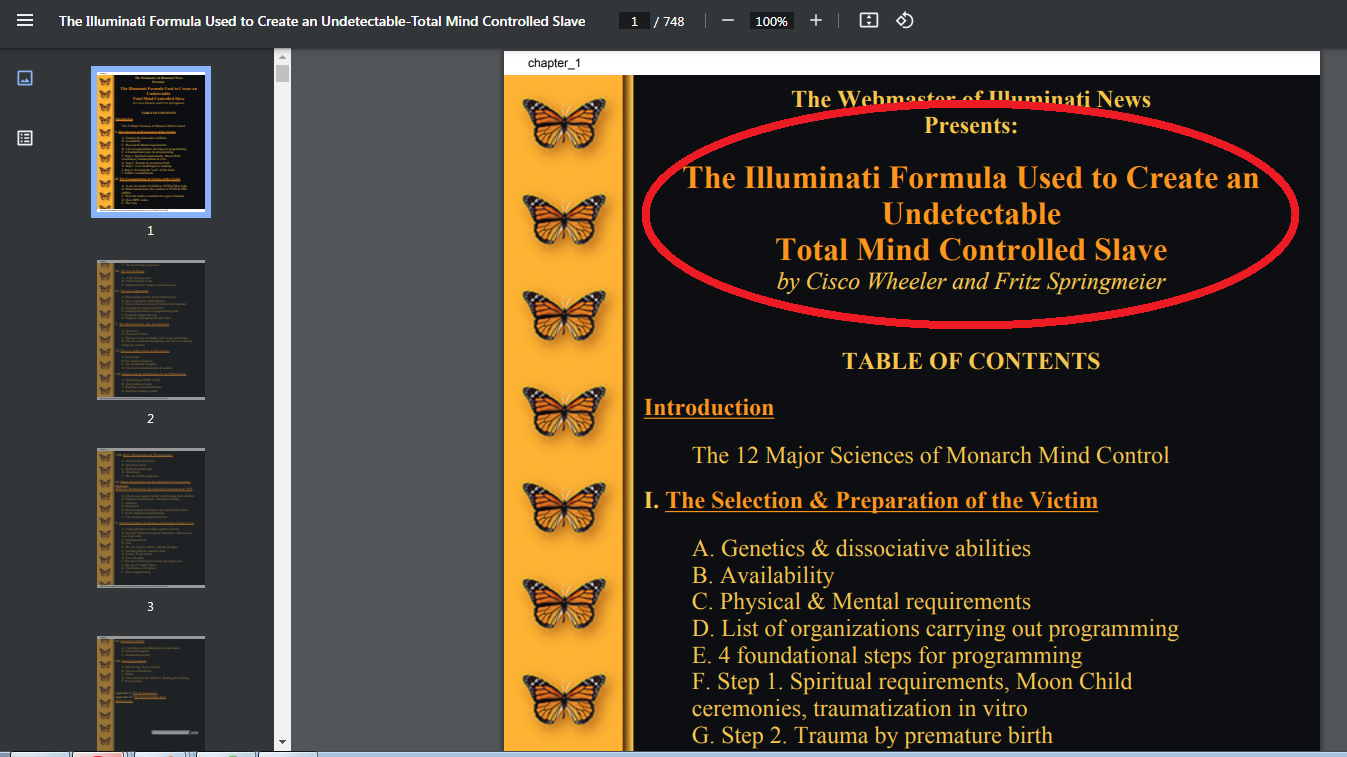Click 'The Webmaster of Illuminati News' text

[971, 99]
